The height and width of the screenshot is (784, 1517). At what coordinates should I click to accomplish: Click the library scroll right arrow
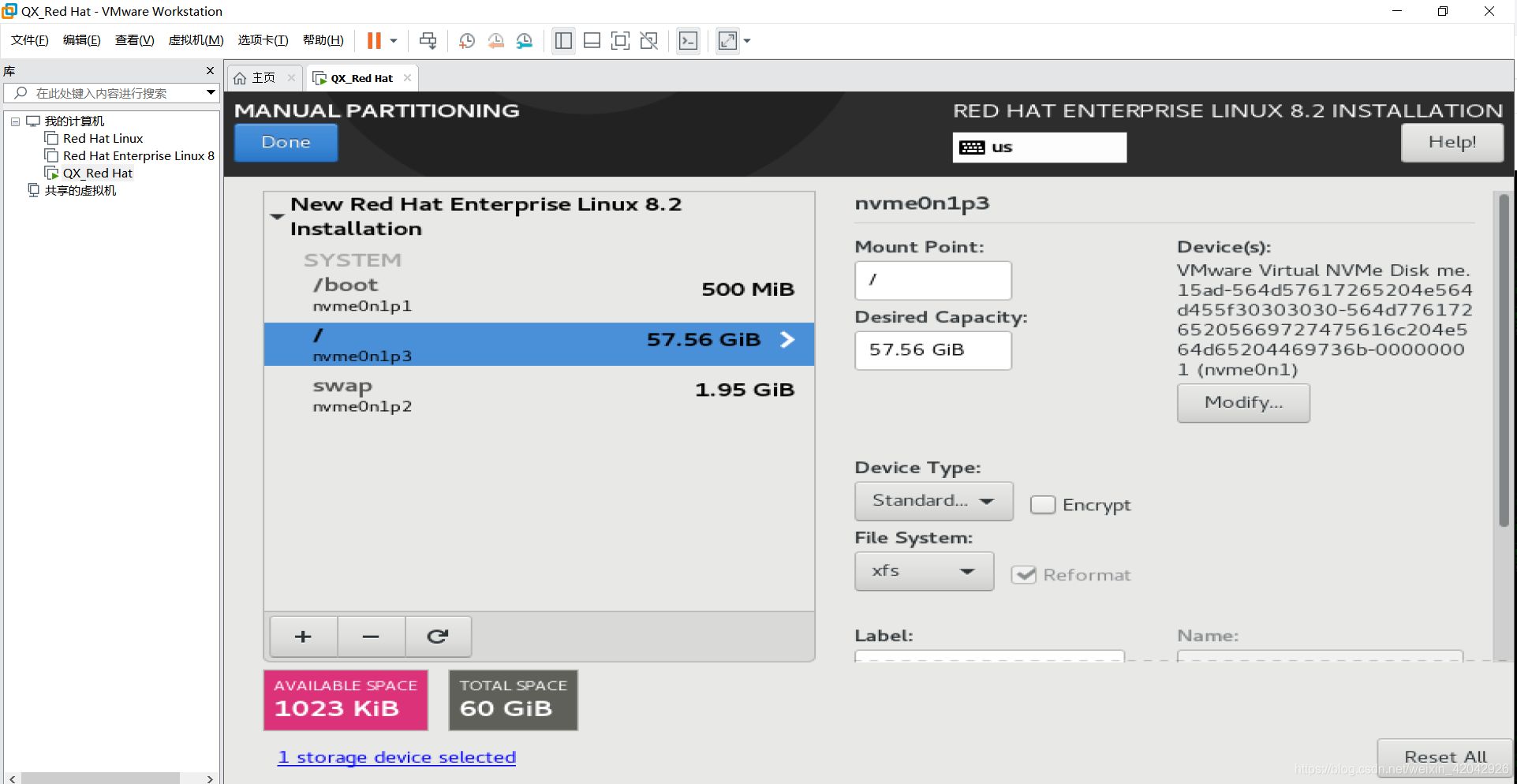[x=209, y=778]
